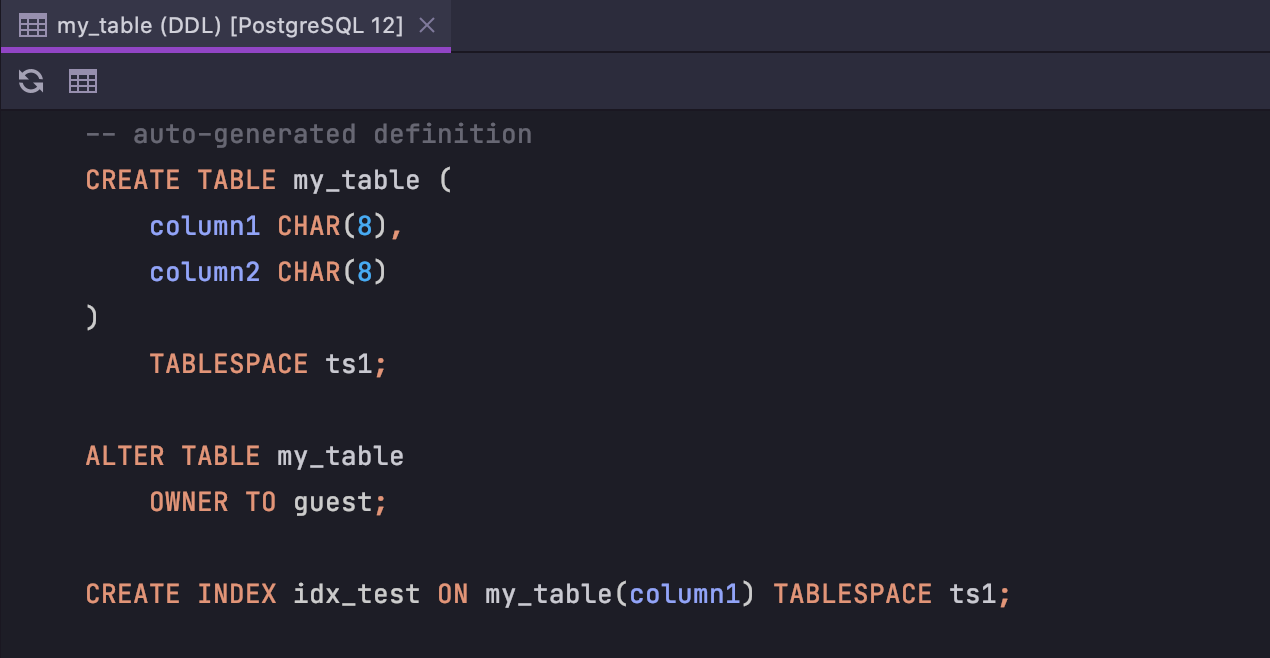This screenshot has width=1270, height=658.
Task: Click 'column1' in the column definition line
Action: (205, 226)
